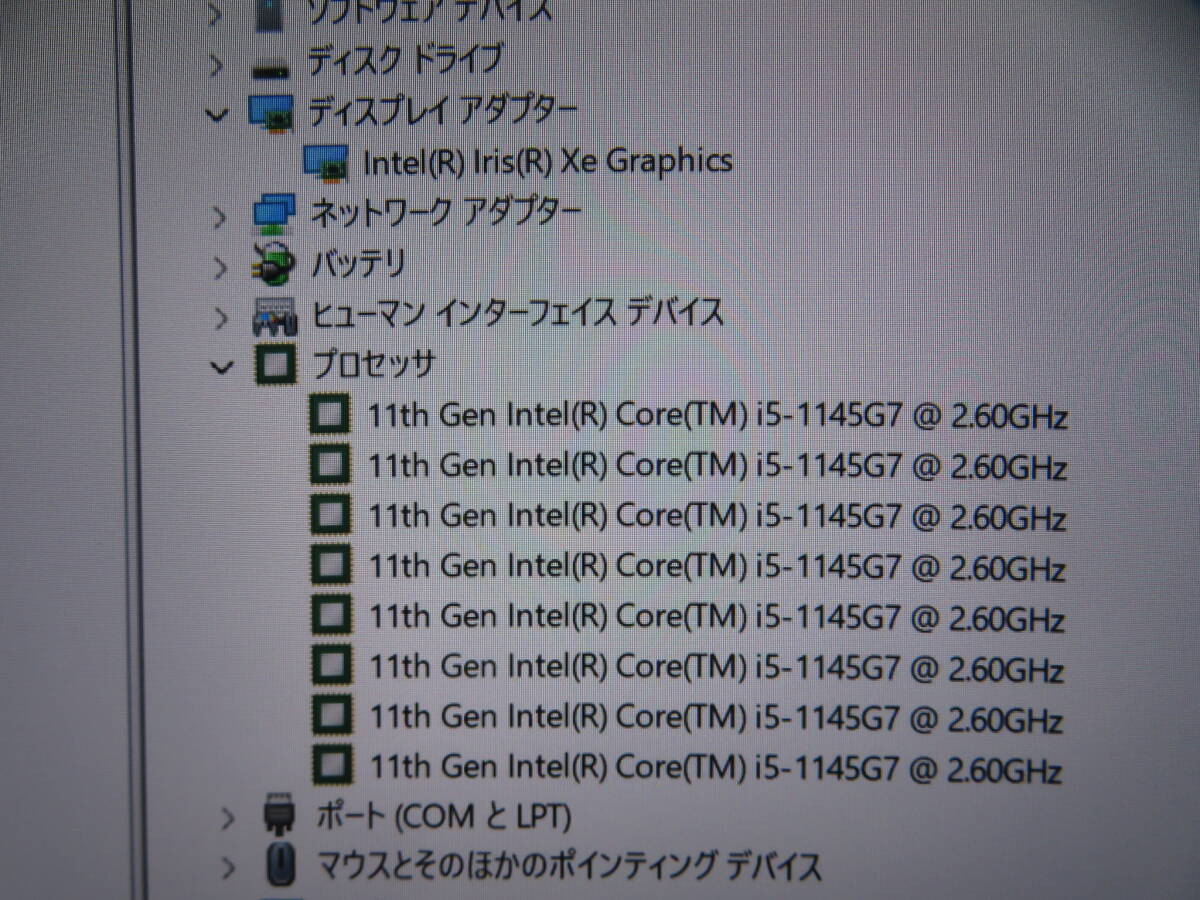Click the マウス pointing devices mouse icon
This screenshot has width=1200, height=900.
[x=283, y=864]
